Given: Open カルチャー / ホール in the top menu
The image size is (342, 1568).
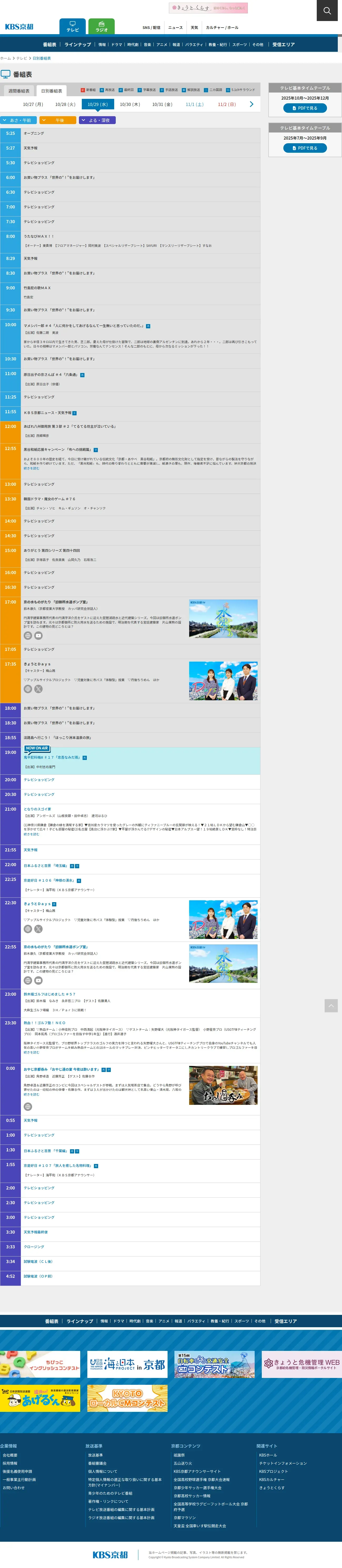Looking at the screenshot, I should click(x=222, y=27).
